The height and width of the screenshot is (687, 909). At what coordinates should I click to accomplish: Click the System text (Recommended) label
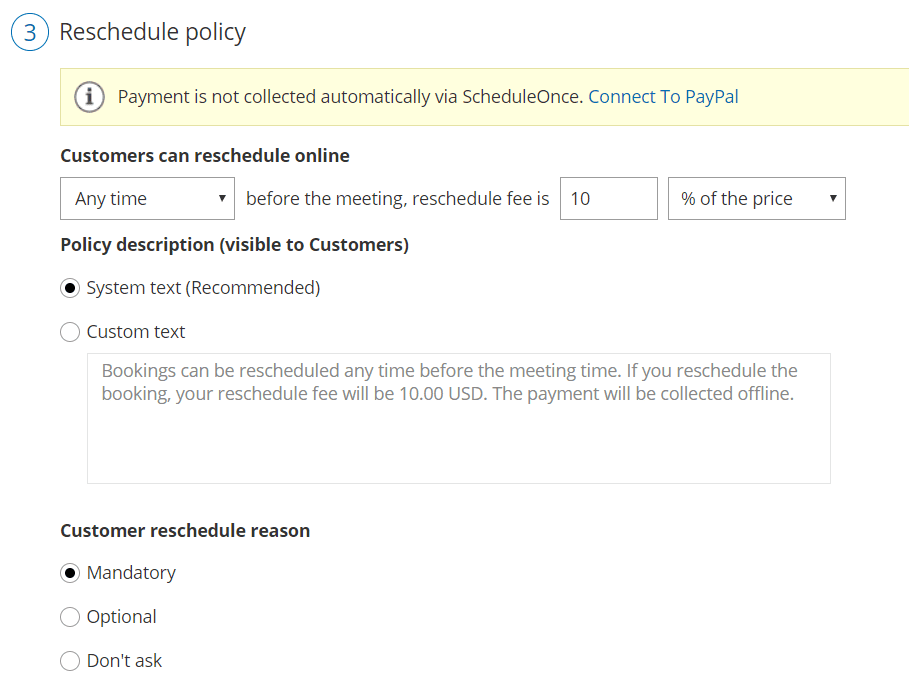point(203,288)
